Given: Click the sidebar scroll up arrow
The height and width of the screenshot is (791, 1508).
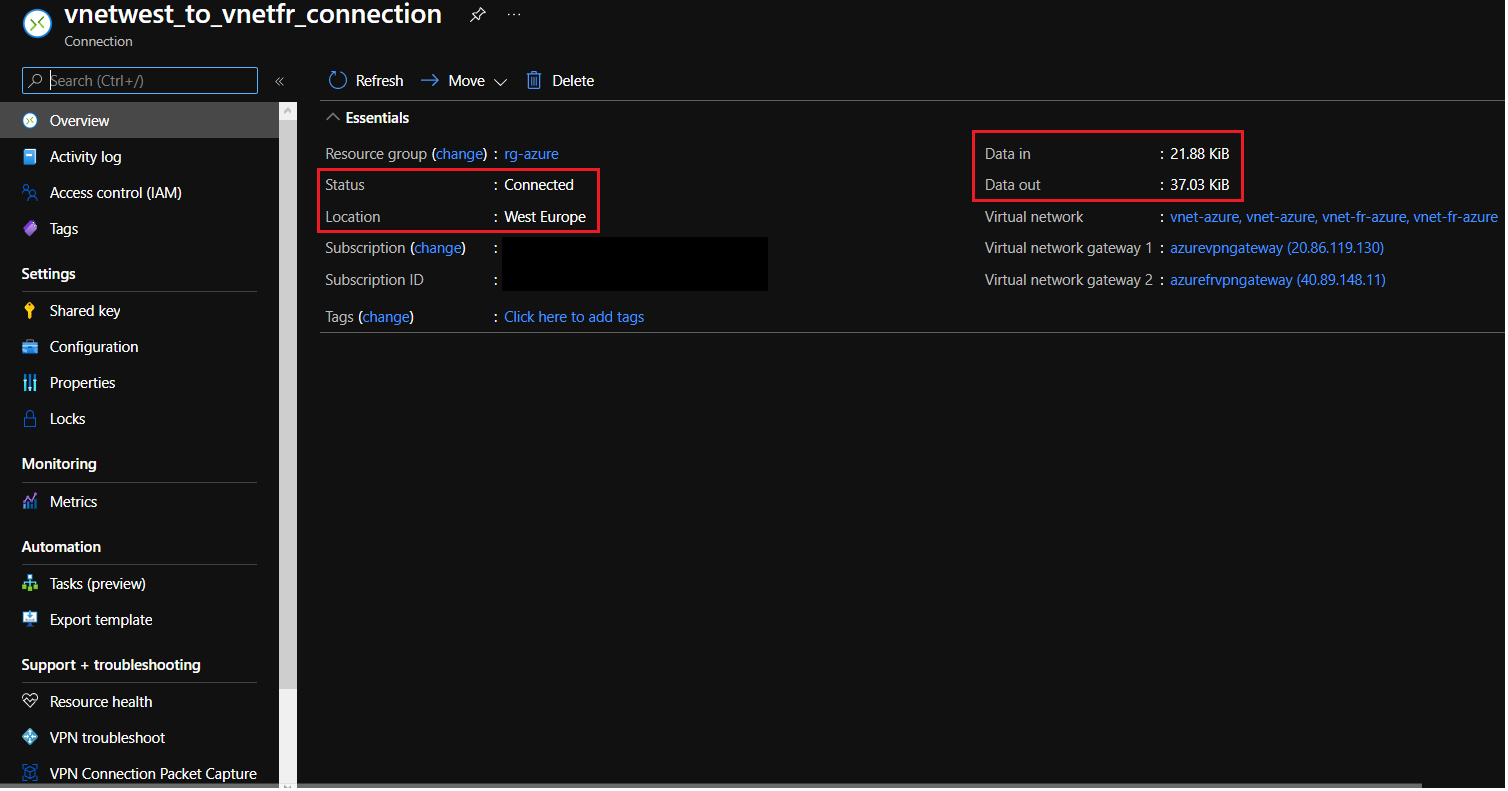Looking at the screenshot, I should coord(288,110).
